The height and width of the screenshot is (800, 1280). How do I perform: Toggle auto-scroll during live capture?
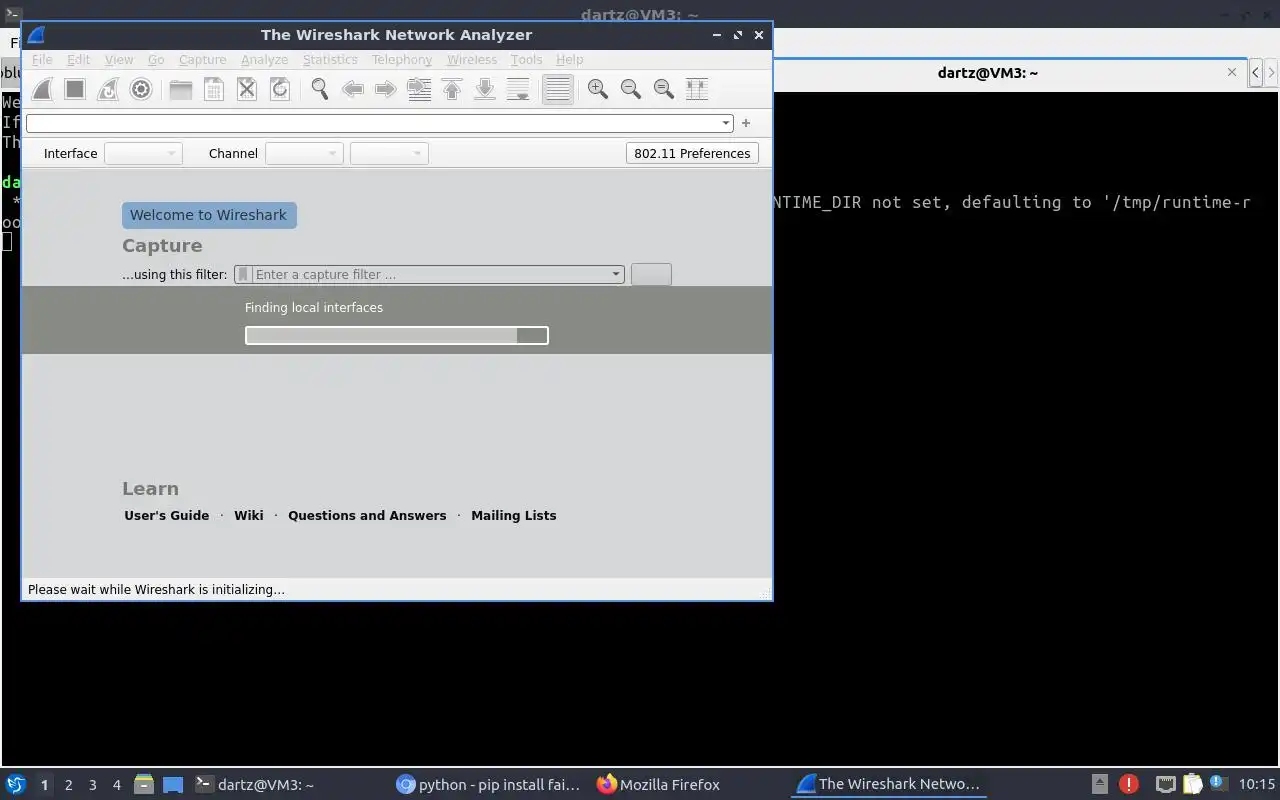518,89
